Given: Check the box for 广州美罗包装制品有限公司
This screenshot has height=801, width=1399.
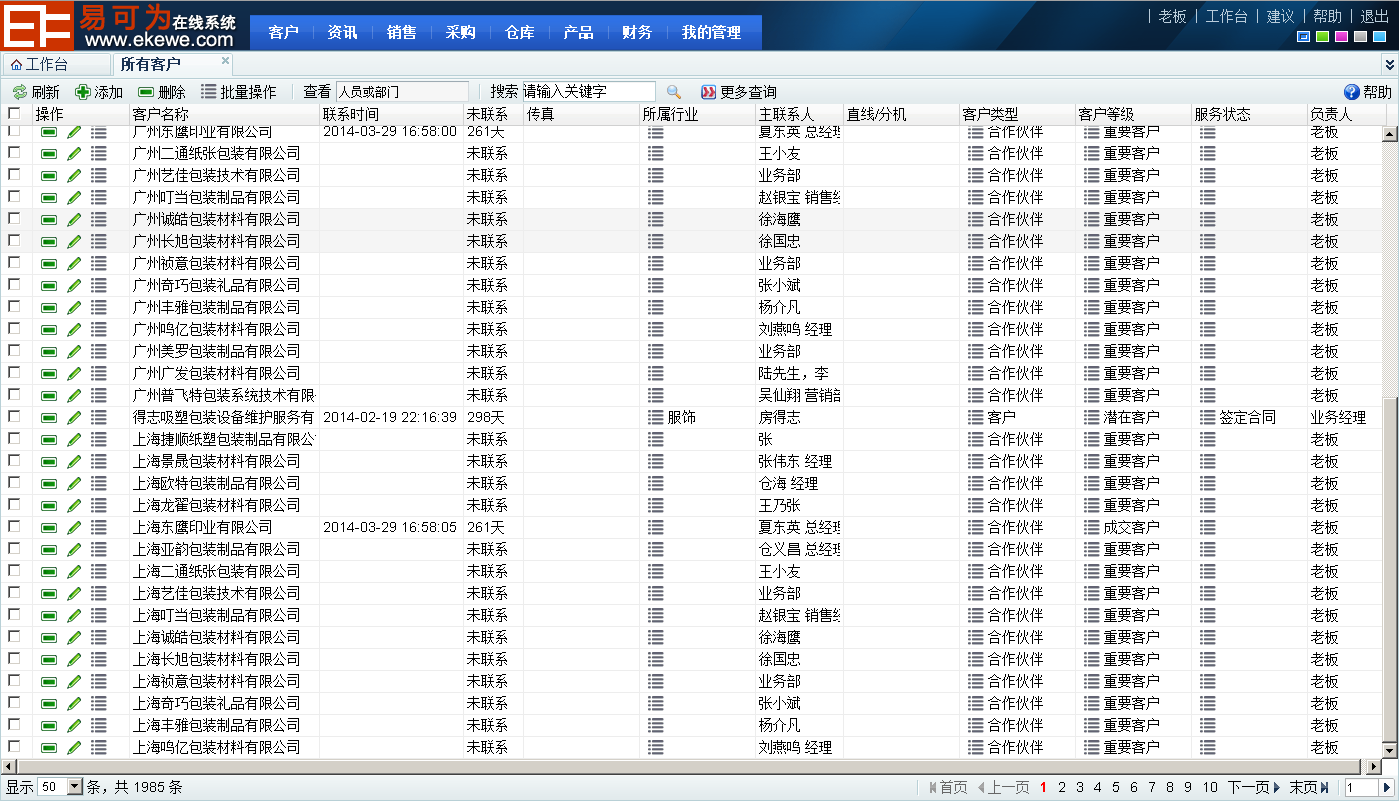Looking at the screenshot, I should click(14, 351).
